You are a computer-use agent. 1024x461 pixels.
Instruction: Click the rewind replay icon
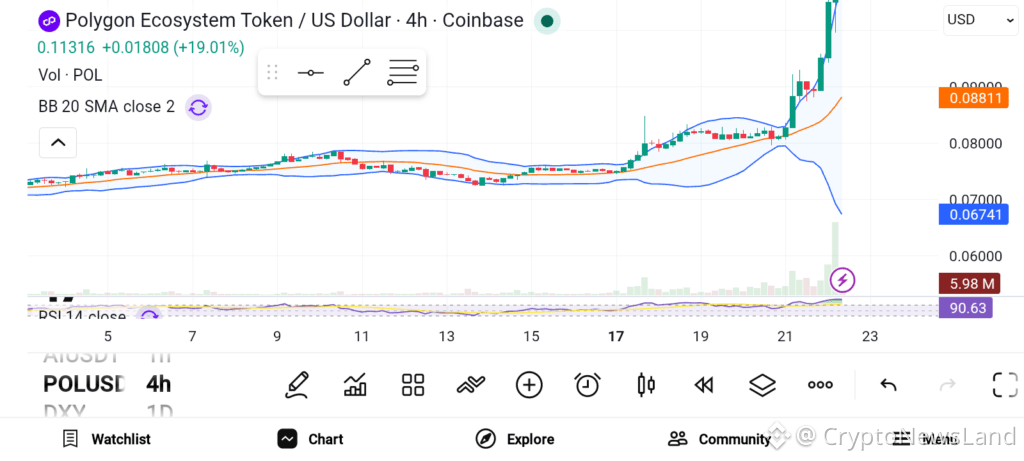(x=703, y=385)
